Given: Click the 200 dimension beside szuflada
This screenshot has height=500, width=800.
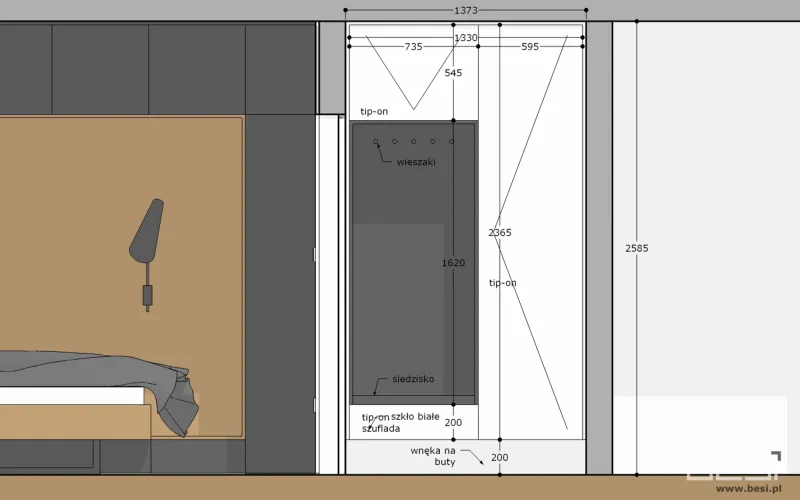Looking at the screenshot, I should pos(453,422).
